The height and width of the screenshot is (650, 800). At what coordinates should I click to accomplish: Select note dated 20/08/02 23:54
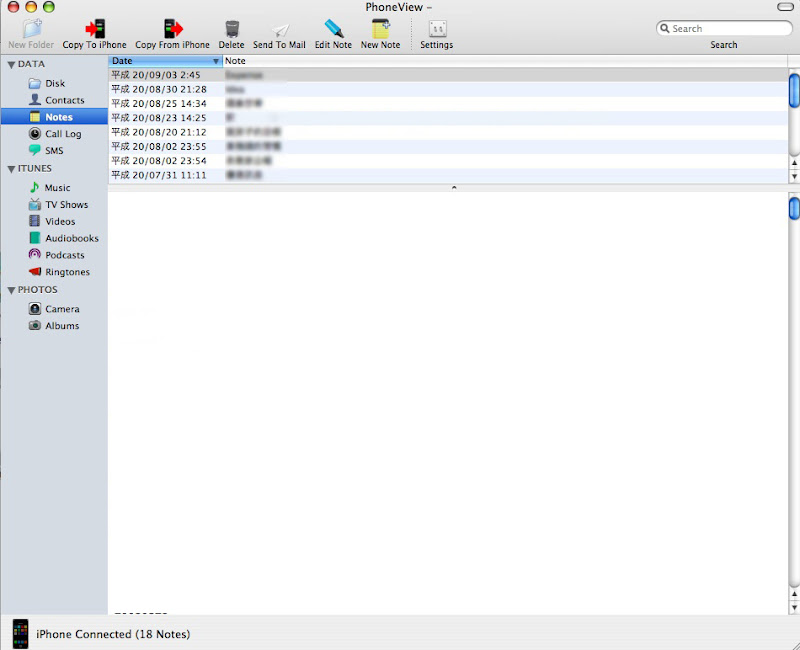(x=448, y=161)
